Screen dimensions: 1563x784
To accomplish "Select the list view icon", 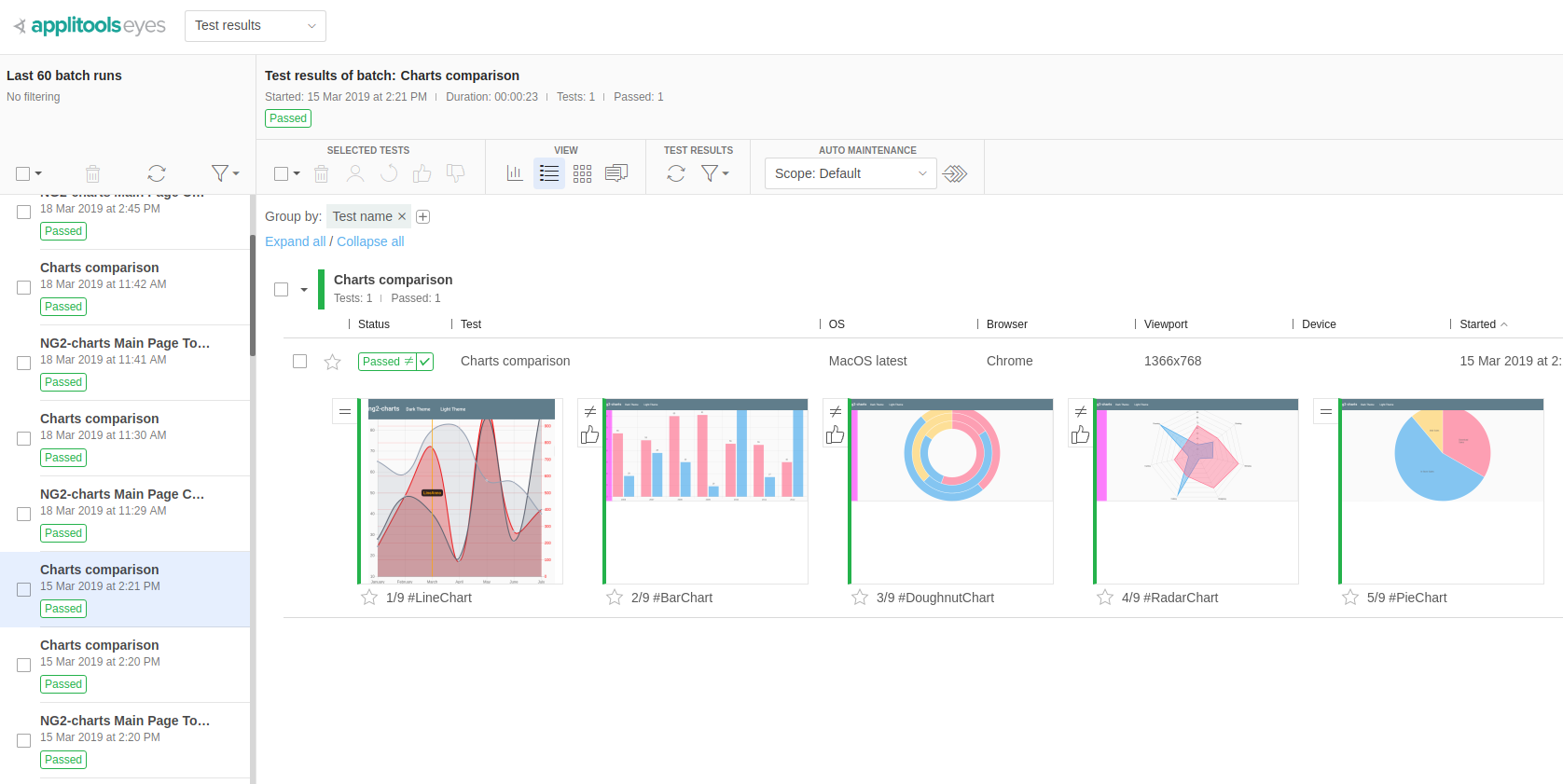I will pyautogui.click(x=549, y=173).
